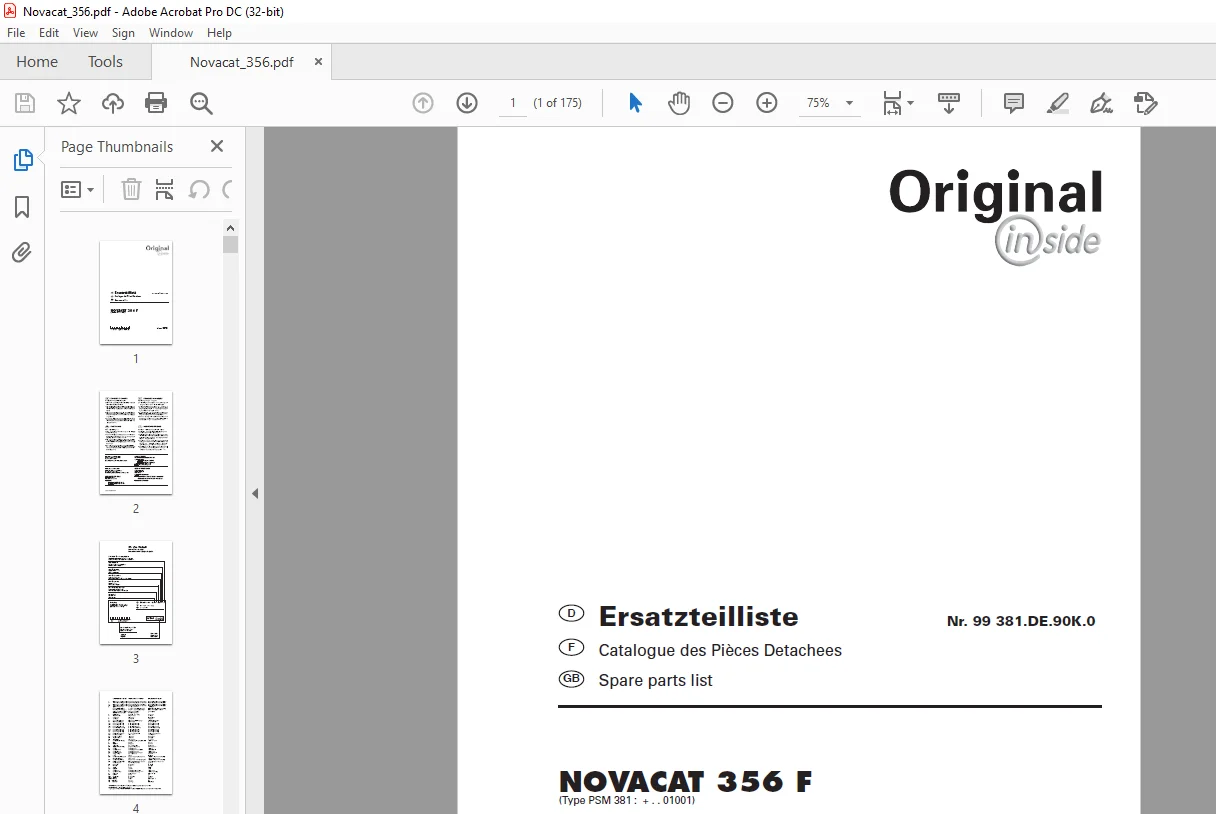Screen dimensions: 1216x814
Task: Add a comment with the note icon
Action: pos(1014,103)
